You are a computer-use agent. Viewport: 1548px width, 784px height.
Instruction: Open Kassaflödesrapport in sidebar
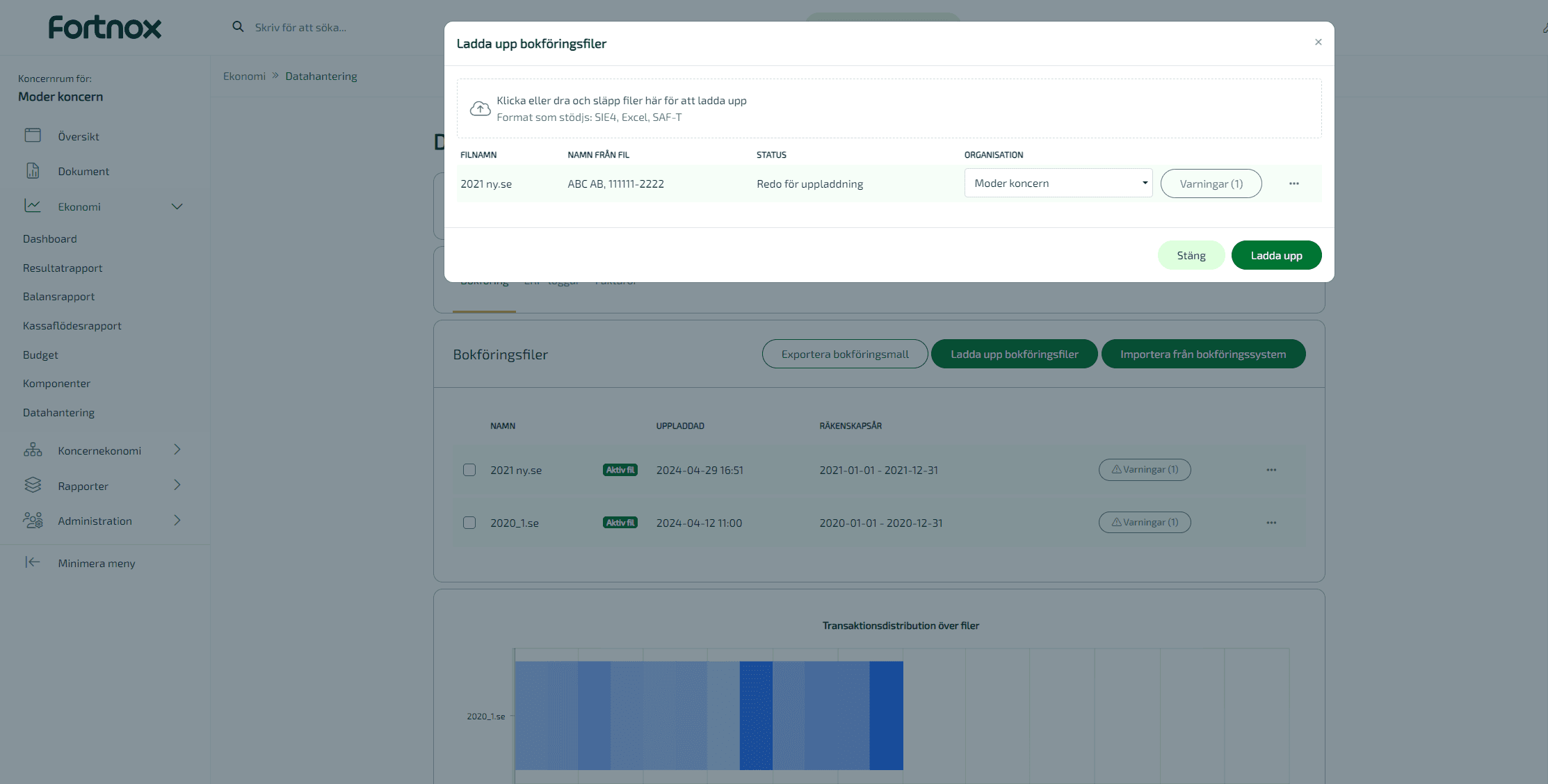pyautogui.click(x=72, y=326)
